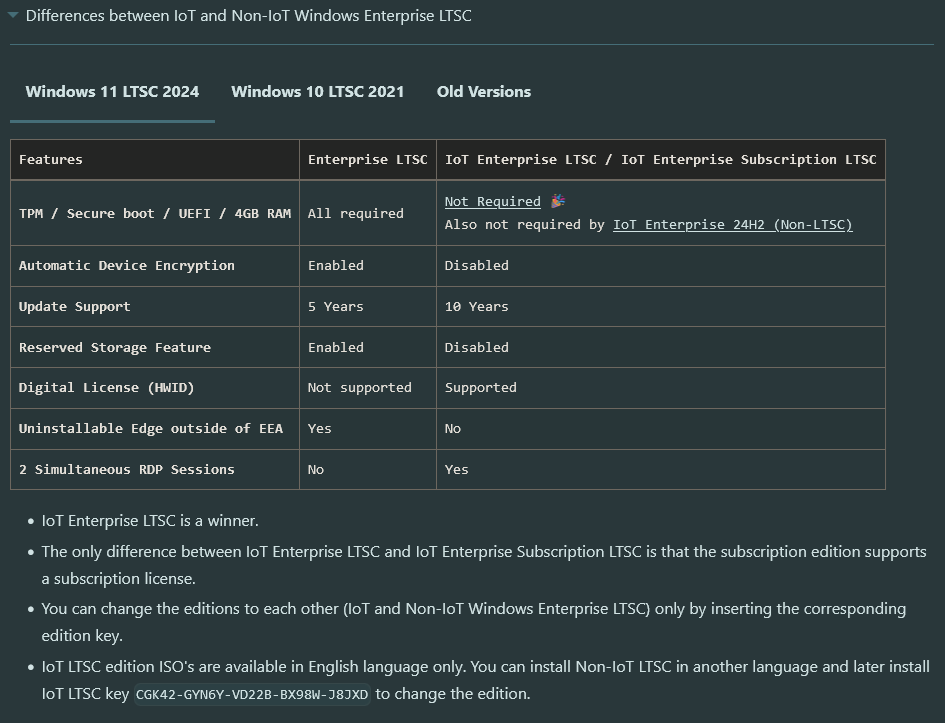Screen dimensions: 945x723
Task: Click the IoT Enterprise LTSC / Subscription column header
Action: (x=661, y=160)
